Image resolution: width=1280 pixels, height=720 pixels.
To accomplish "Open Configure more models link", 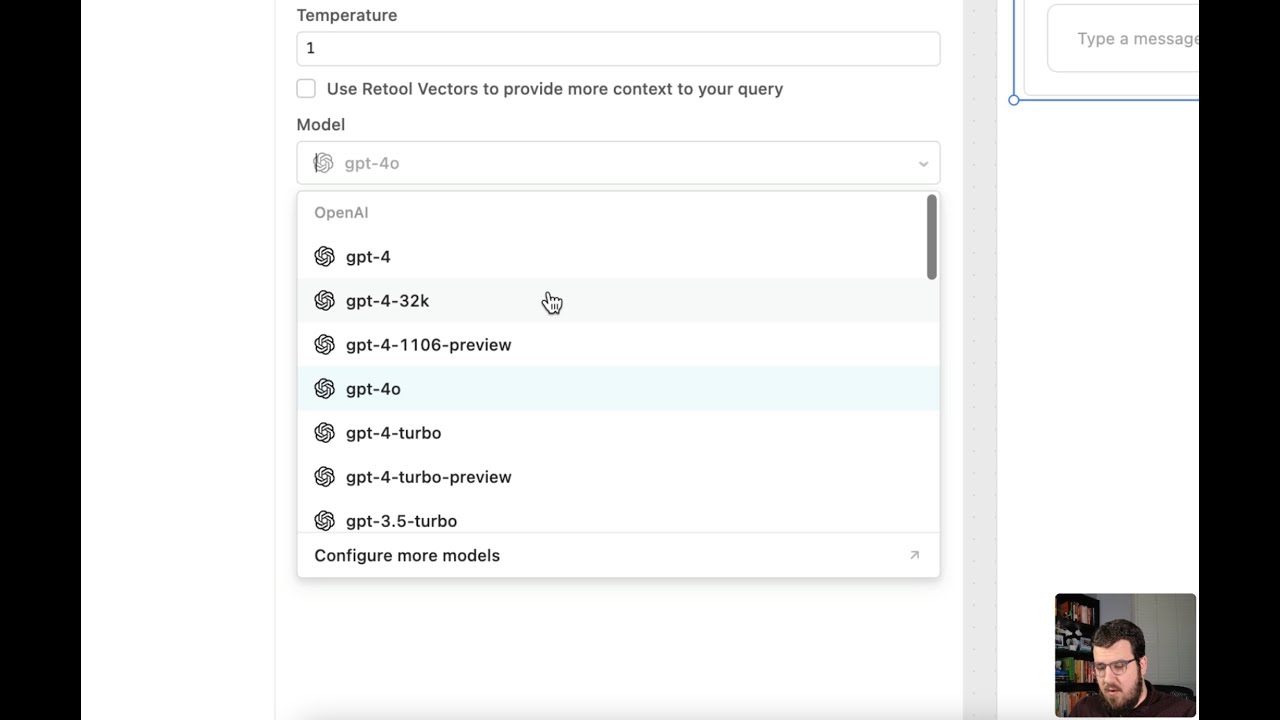I will (x=407, y=555).
